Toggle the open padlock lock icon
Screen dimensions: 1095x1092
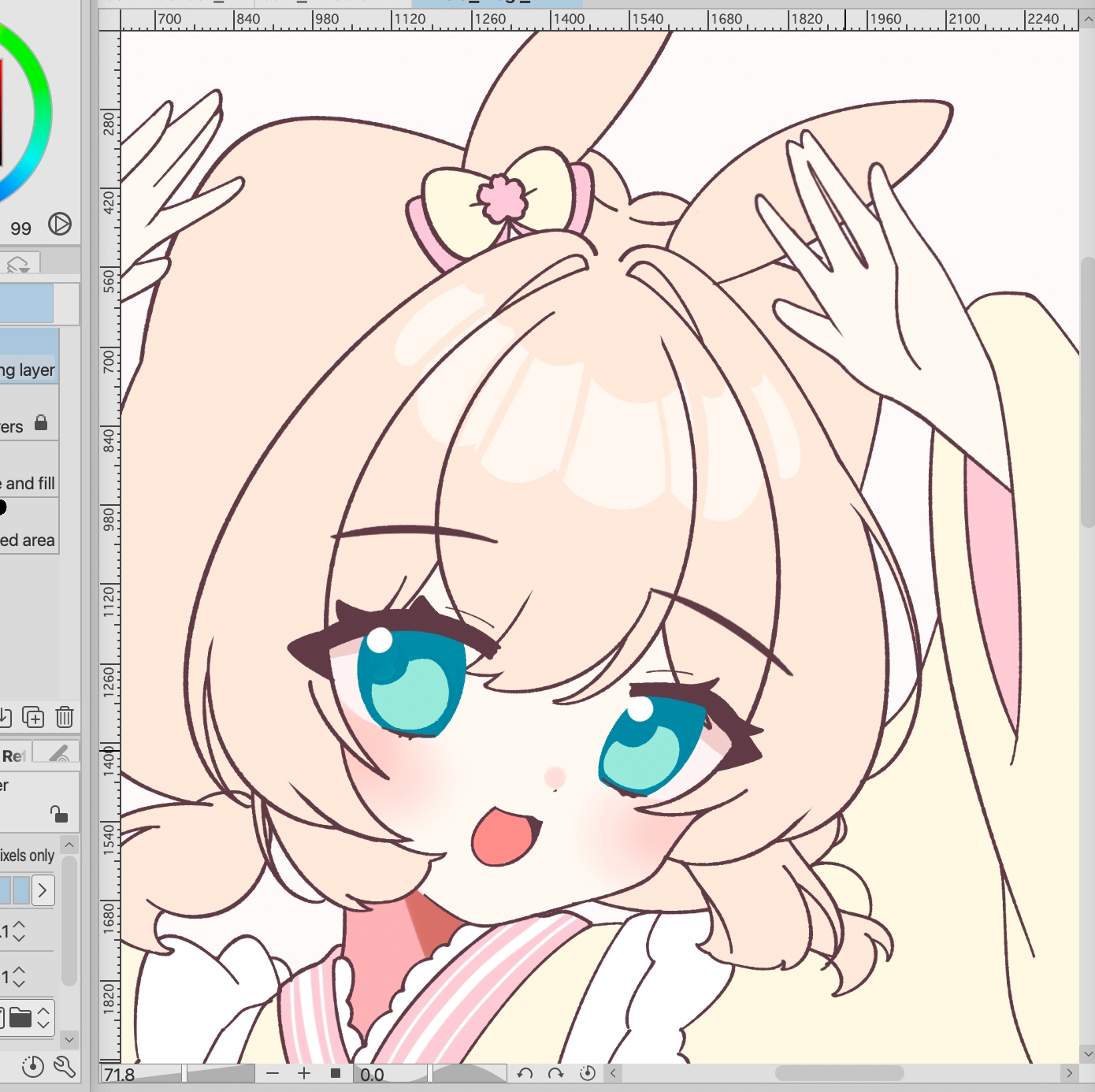(x=58, y=813)
